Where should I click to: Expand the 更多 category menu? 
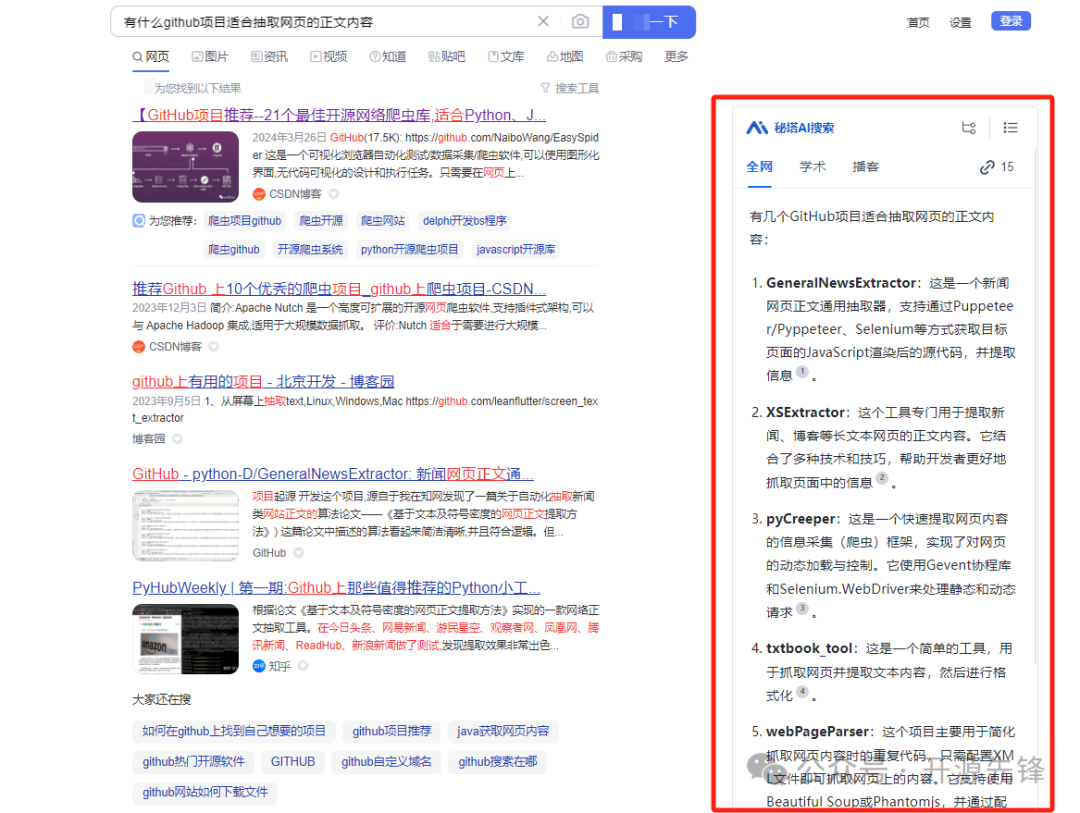coord(676,56)
